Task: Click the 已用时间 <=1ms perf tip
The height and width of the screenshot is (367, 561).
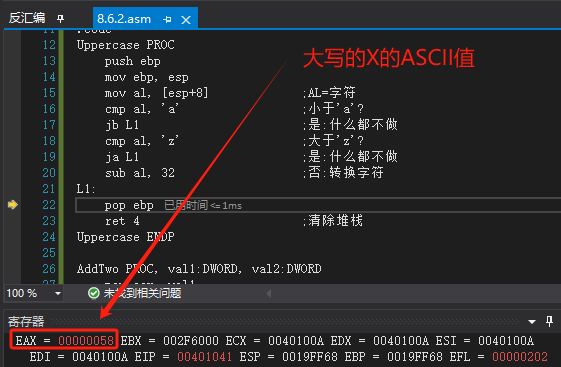Action: click(x=203, y=205)
